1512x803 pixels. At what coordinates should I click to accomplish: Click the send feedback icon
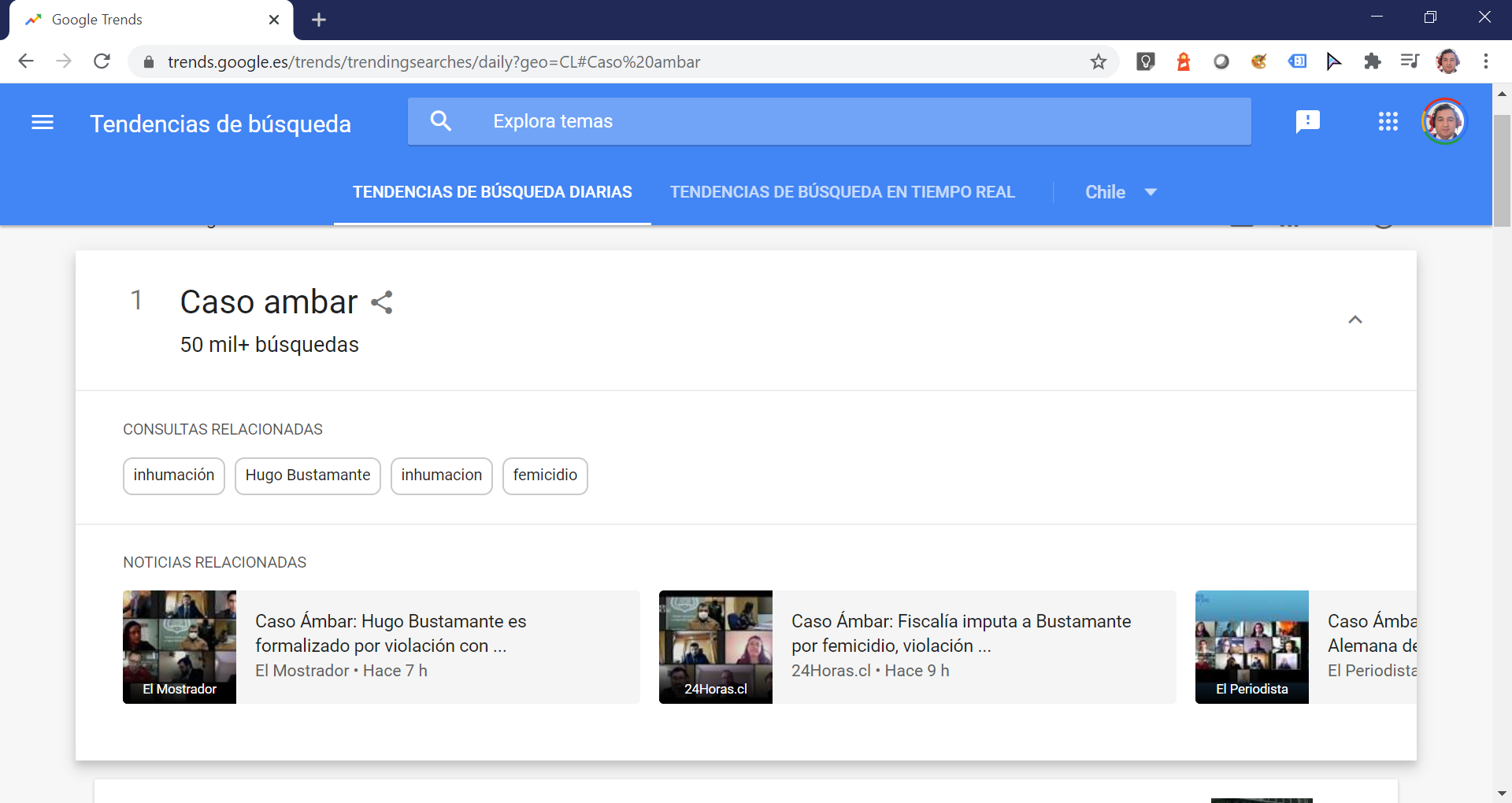1307,121
